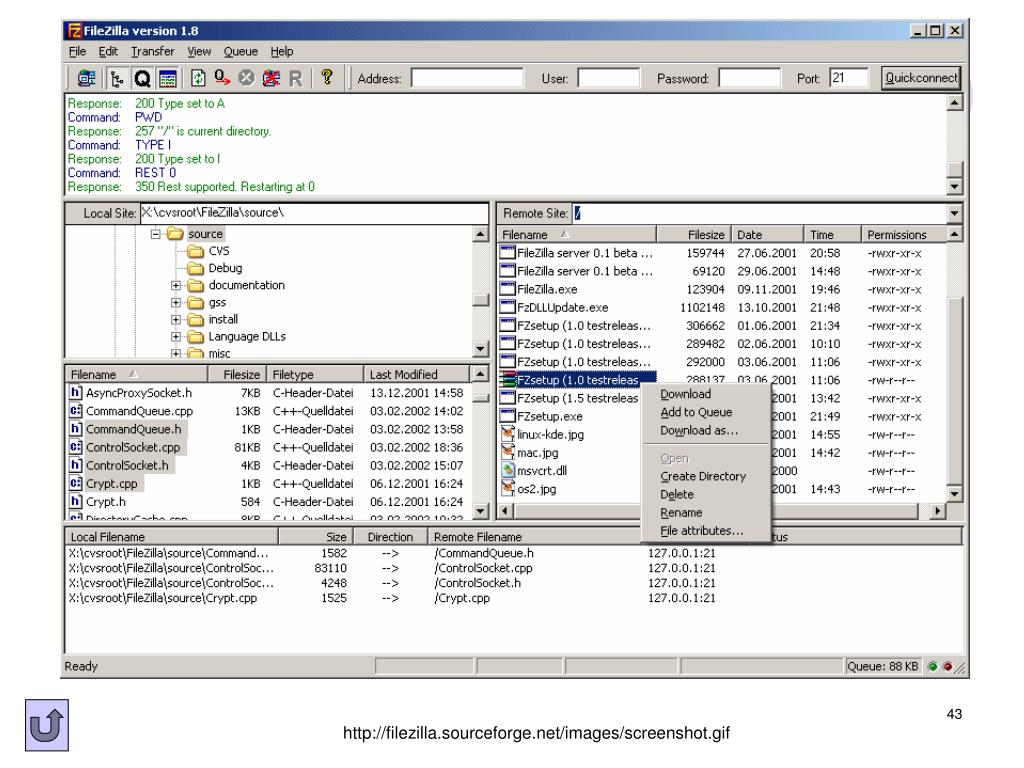Click the FZsetup.exe remote file icon
The height and width of the screenshot is (768, 1024).
(x=507, y=416)
